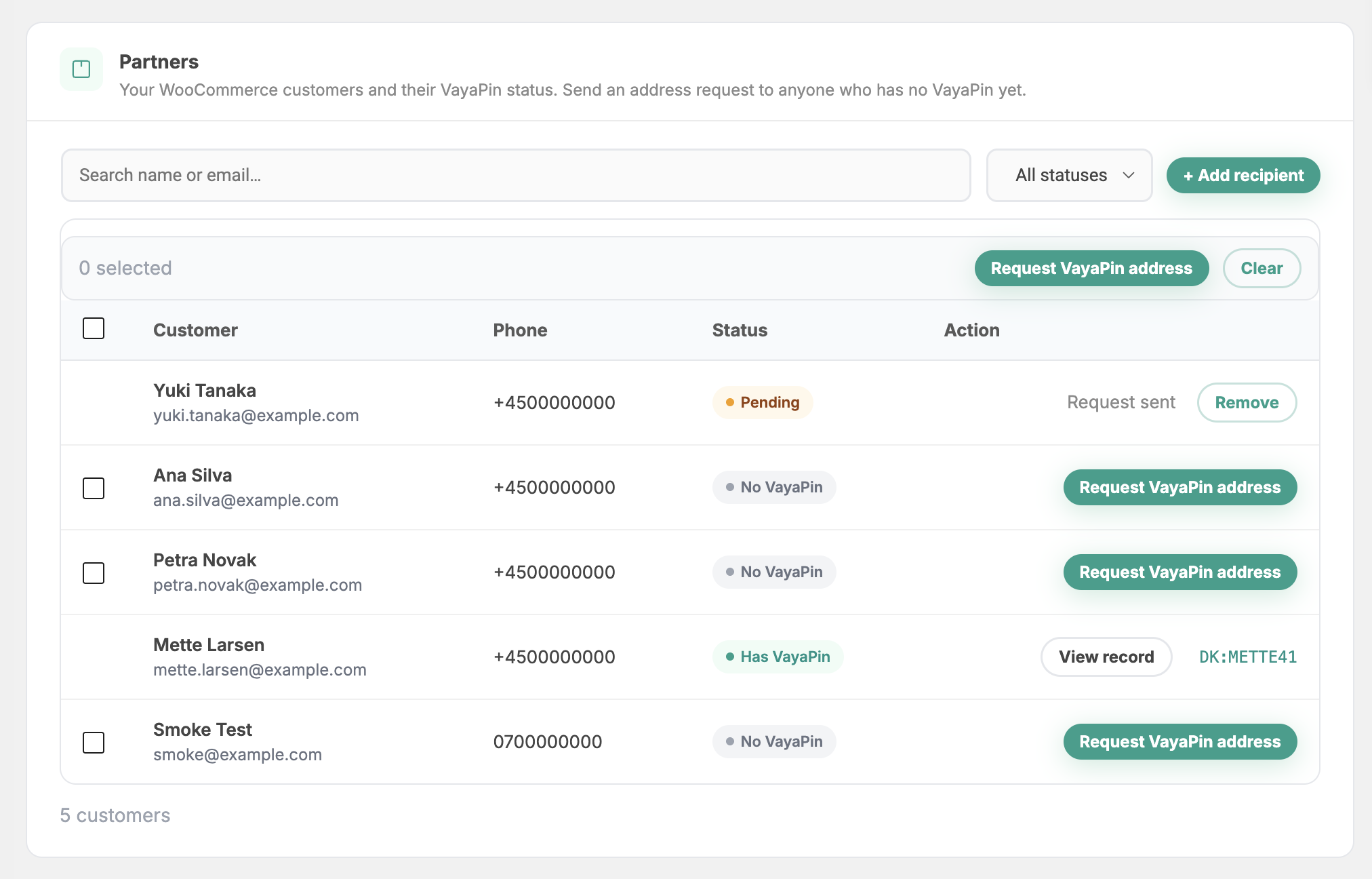Viewport: 1372px width, 879px height.
Task: Click Yuki Tanaka's phone number
Action: click(554, 403)
